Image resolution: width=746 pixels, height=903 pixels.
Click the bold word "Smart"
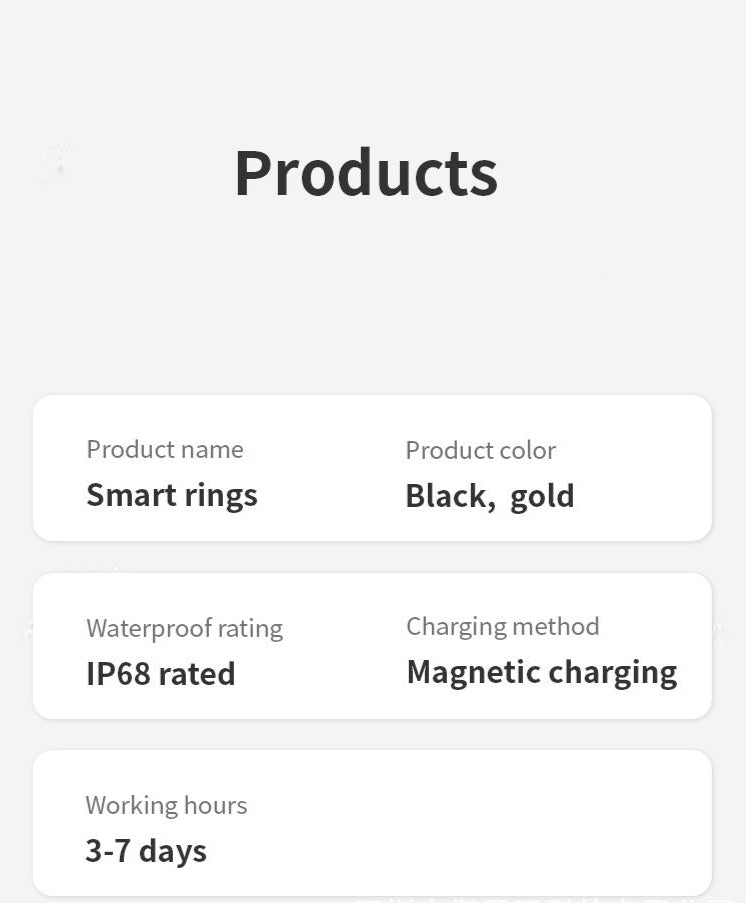point(124,495)
